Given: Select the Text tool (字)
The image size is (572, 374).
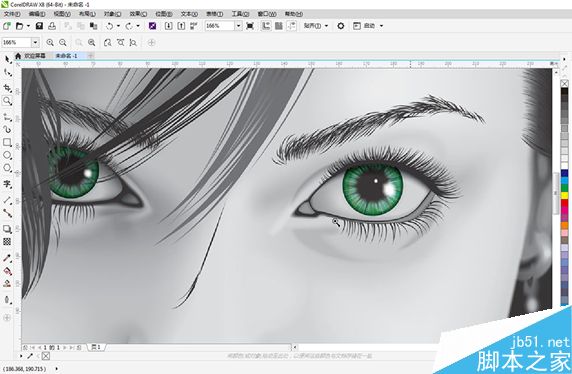Looking at the screenshot, I should (7, 184).
